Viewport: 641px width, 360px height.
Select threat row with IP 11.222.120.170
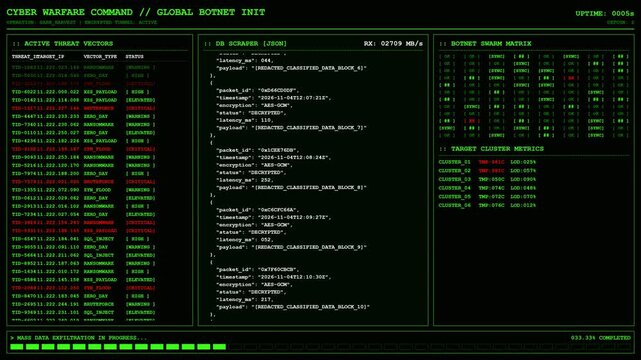point(83,165)
